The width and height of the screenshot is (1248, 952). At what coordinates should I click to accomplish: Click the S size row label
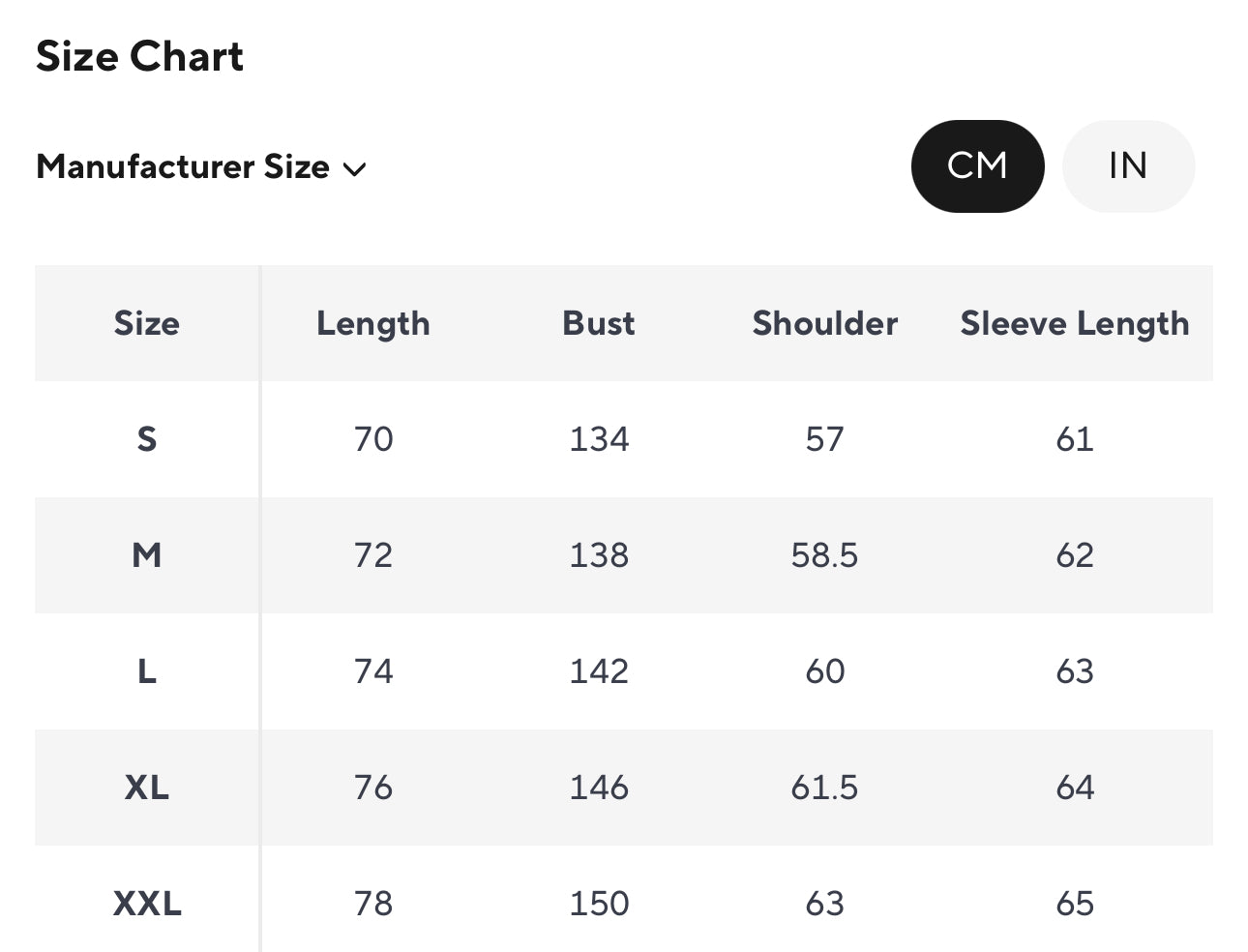point(146,439)
